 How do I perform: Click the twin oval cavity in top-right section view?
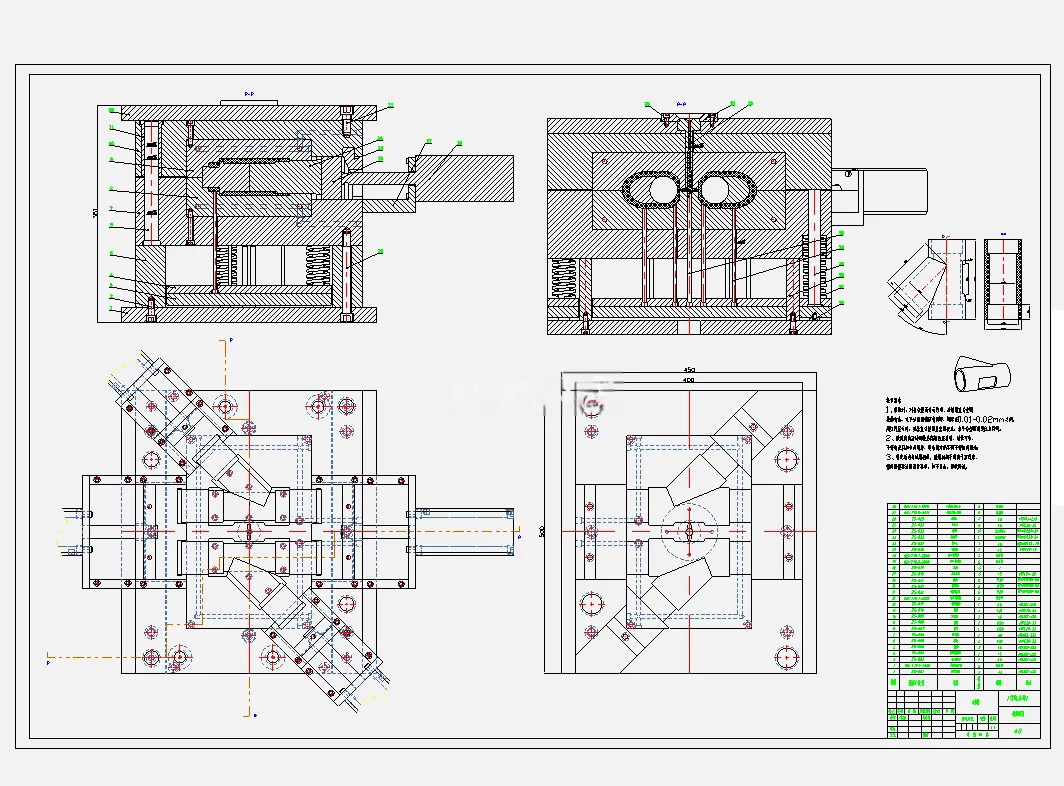click(689, 191)
